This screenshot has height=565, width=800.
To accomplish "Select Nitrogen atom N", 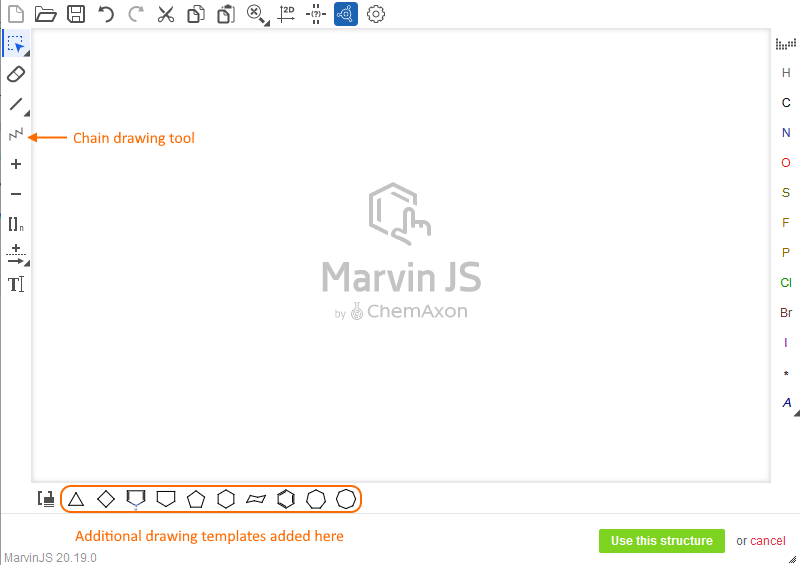I will tap(786, 133).
